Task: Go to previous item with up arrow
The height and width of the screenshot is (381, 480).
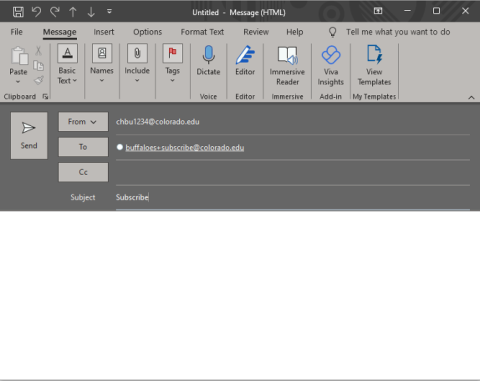Action: coord(73,12)
